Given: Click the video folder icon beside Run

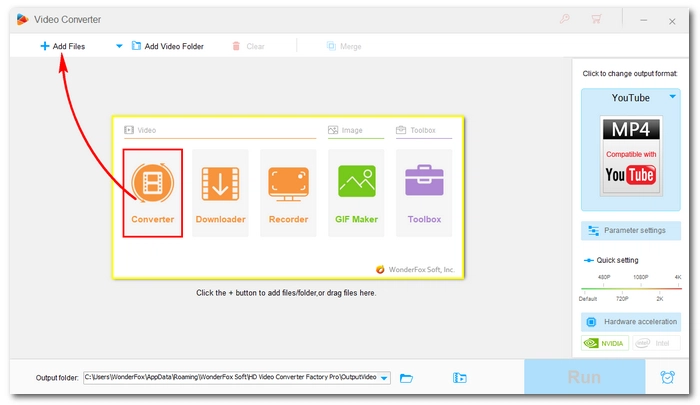Looking at the screenshot, I should click(x=459, y=378).
